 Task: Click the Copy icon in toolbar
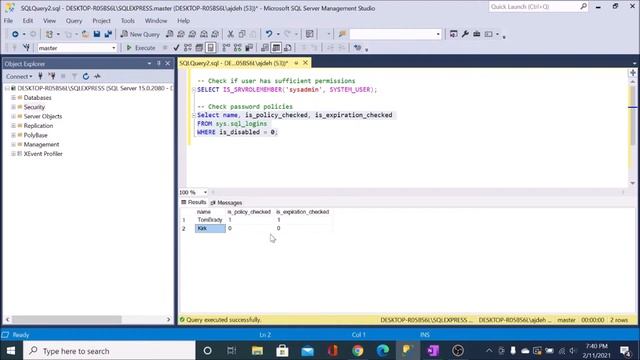coord(242,34)
